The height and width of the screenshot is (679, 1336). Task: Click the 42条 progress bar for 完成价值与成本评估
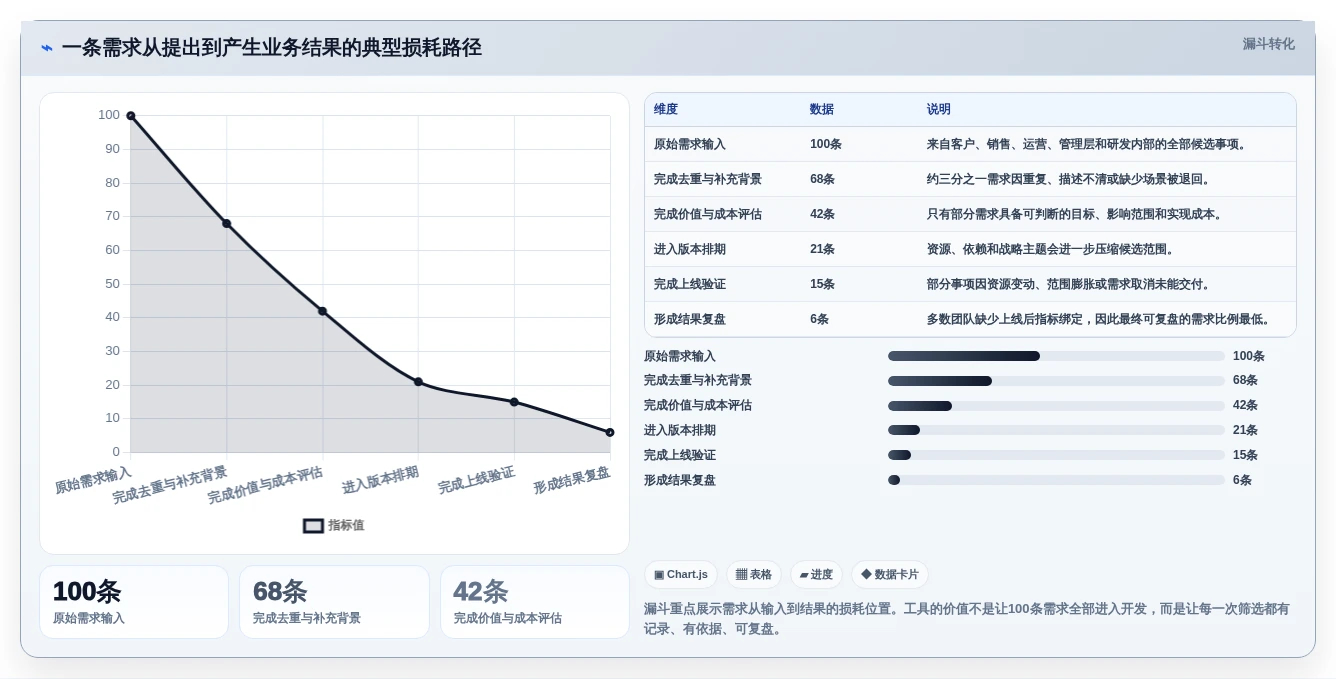(1056, 406)
